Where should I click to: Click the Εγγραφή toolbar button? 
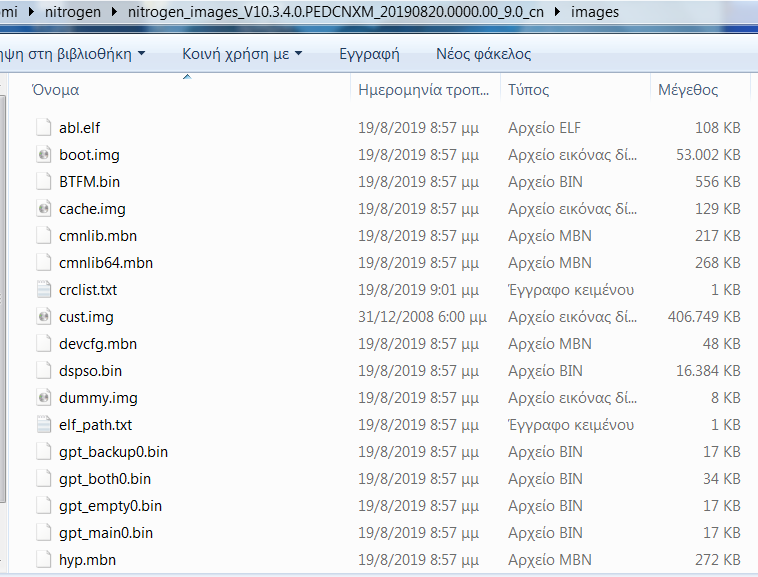369,54
